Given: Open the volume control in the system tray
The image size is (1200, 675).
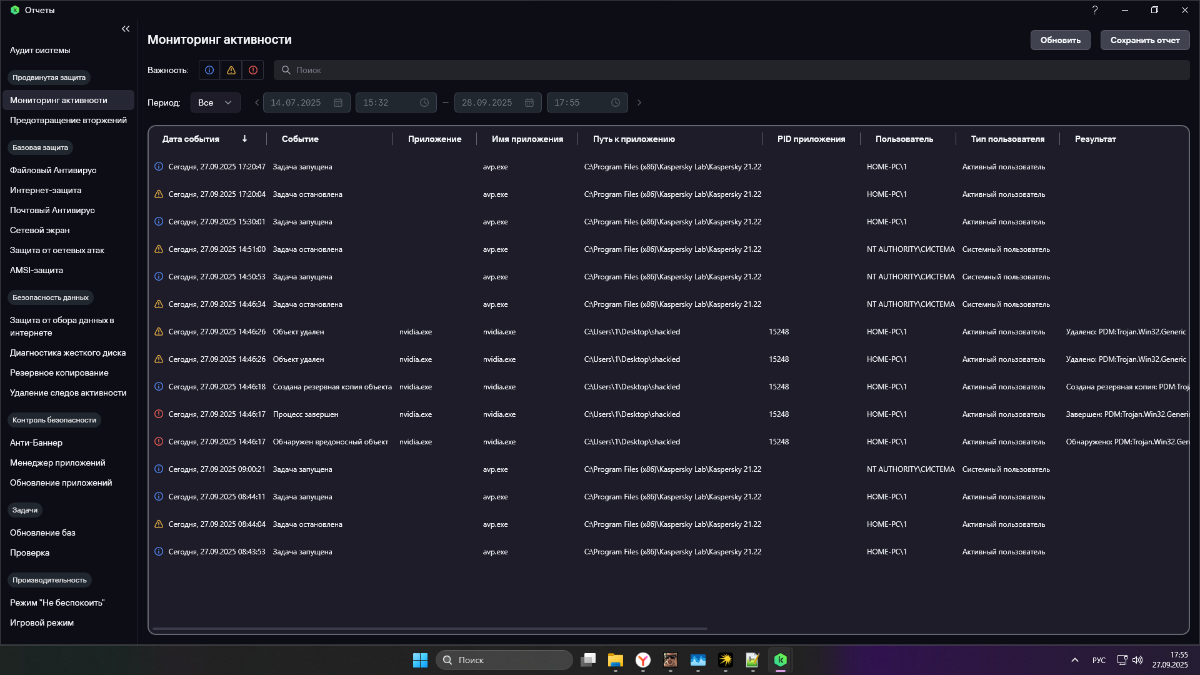Looking at the screenshot, I should click(x=1137, y=660).
